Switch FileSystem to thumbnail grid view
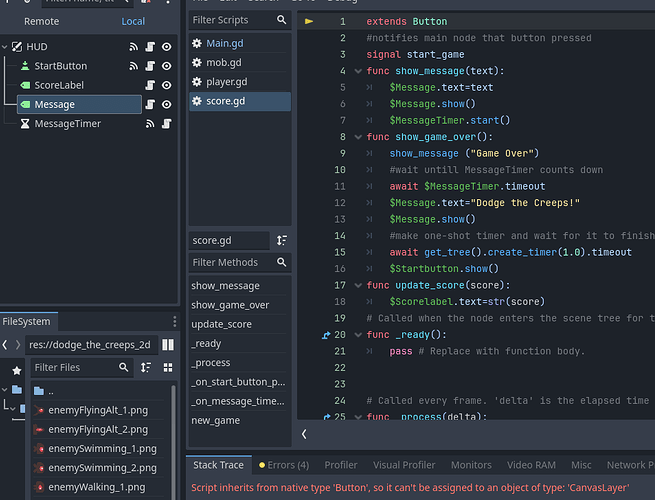Screen dimensions: 655x500 (168, 368)
